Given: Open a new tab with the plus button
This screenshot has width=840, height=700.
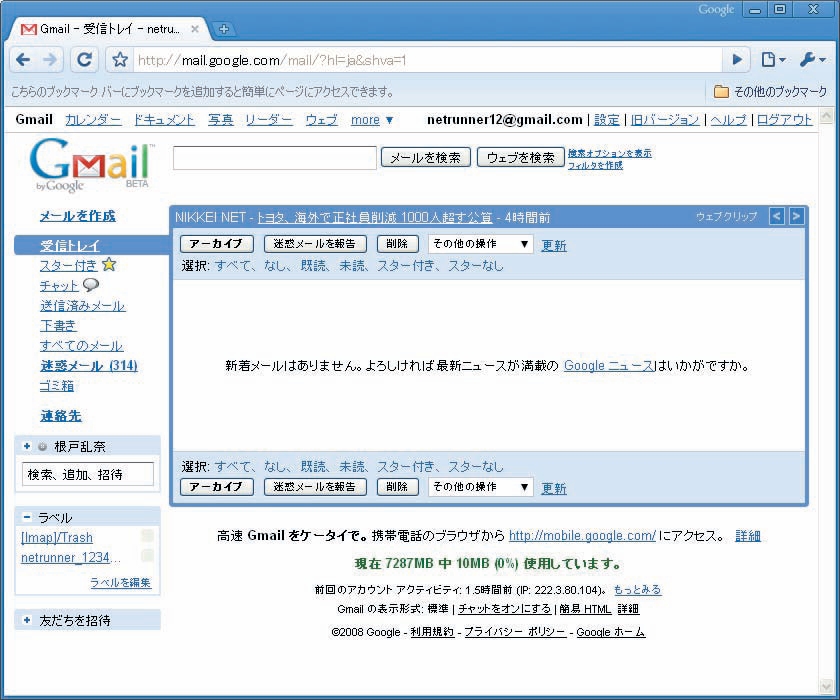Looking at the screenshot, I should [x=224, y=29].
